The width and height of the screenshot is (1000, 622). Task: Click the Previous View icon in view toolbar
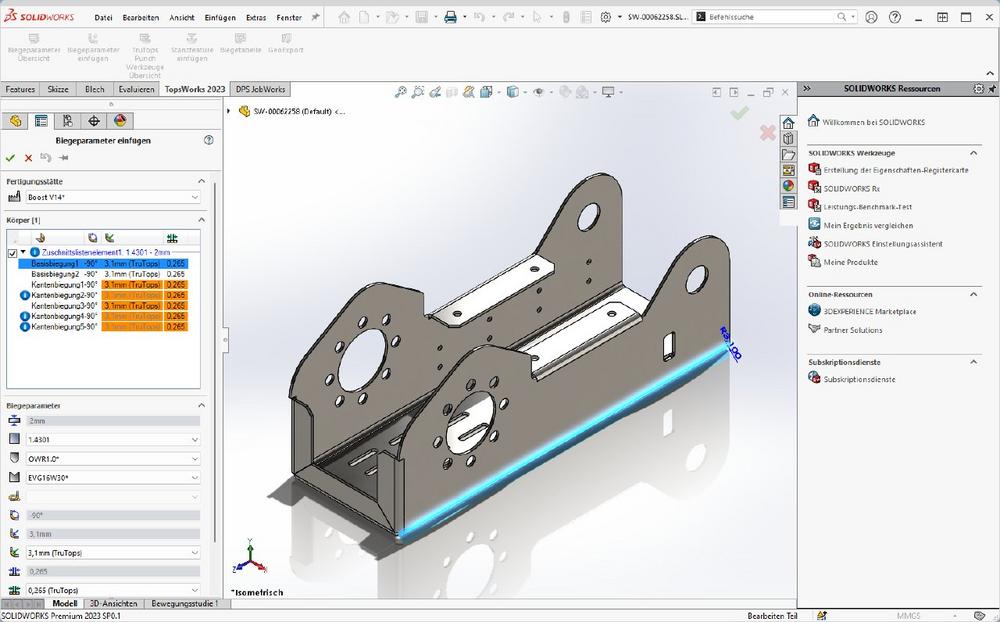[435, 93]
